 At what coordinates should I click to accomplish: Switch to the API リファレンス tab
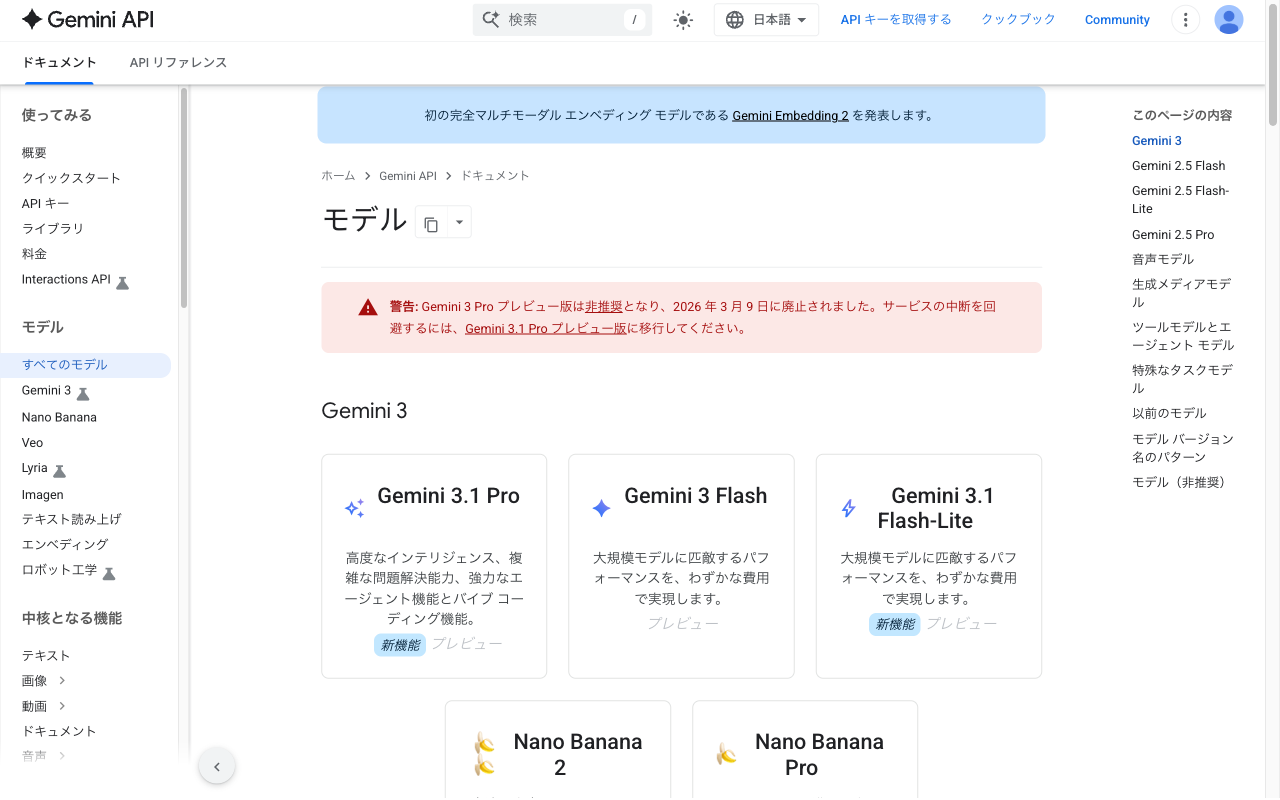coord(178,62)
